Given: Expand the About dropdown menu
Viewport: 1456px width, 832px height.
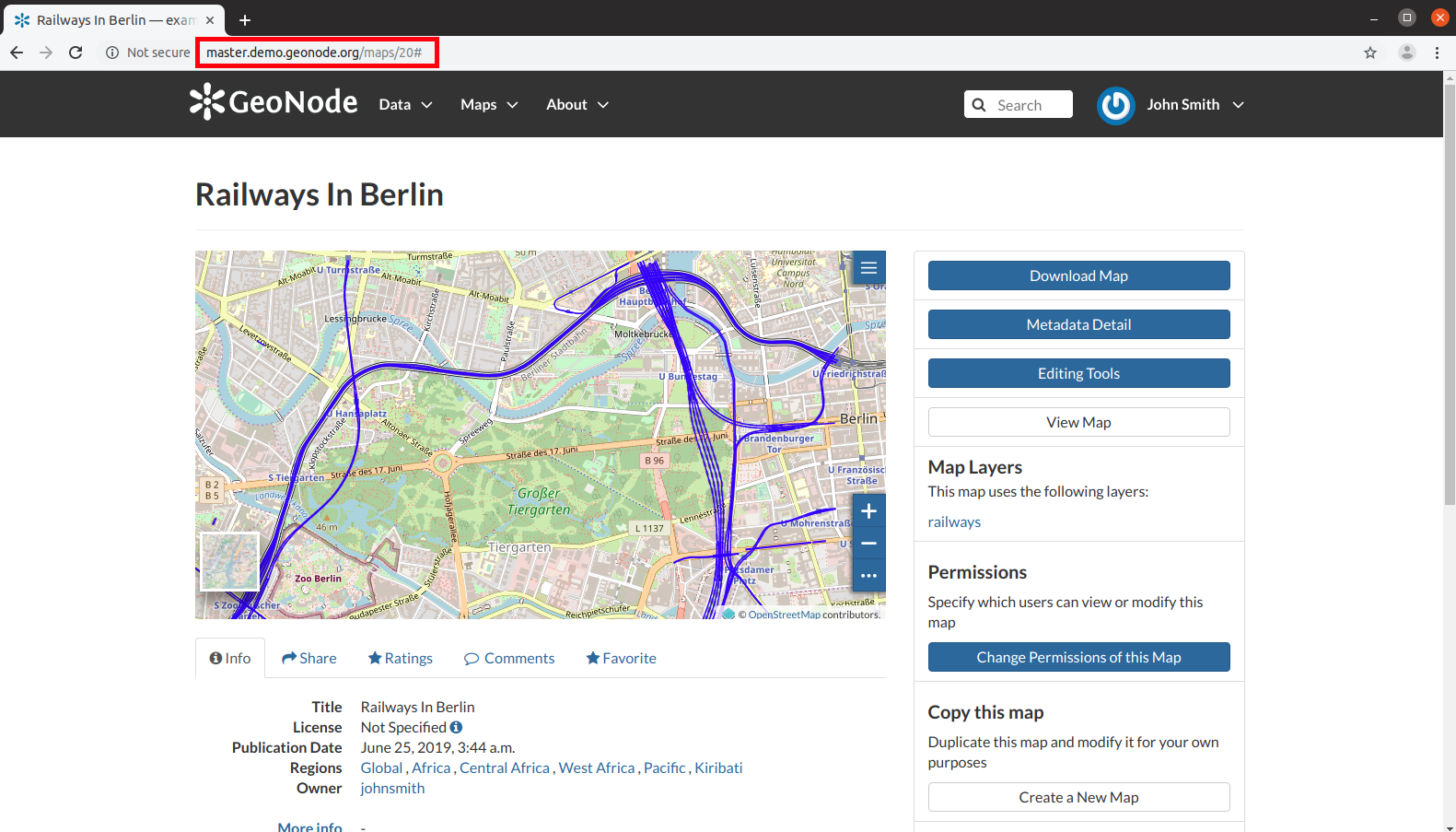Looking at the screenshot, I should [577, 105].
